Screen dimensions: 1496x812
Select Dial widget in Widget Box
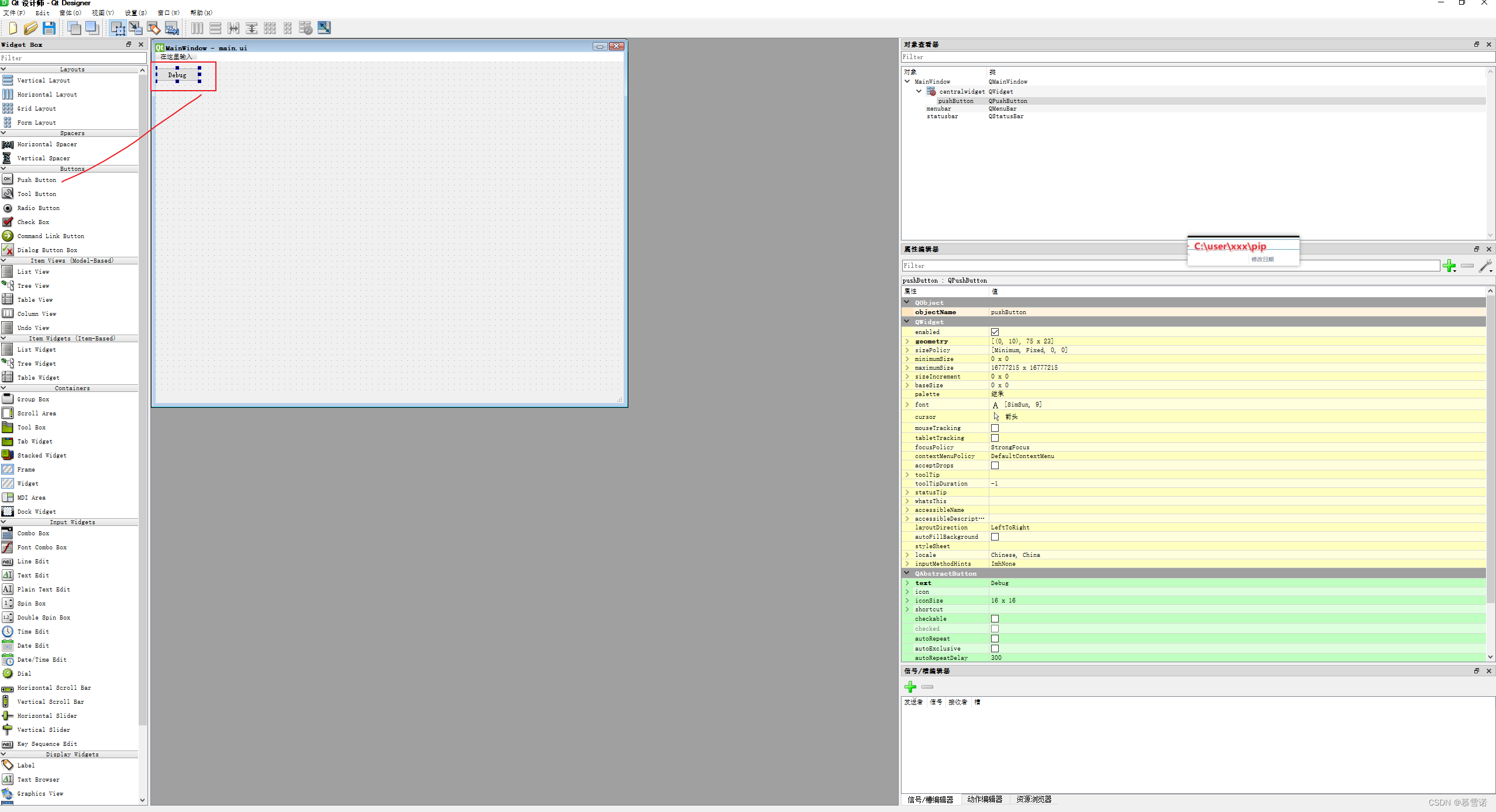pos(24,673)
